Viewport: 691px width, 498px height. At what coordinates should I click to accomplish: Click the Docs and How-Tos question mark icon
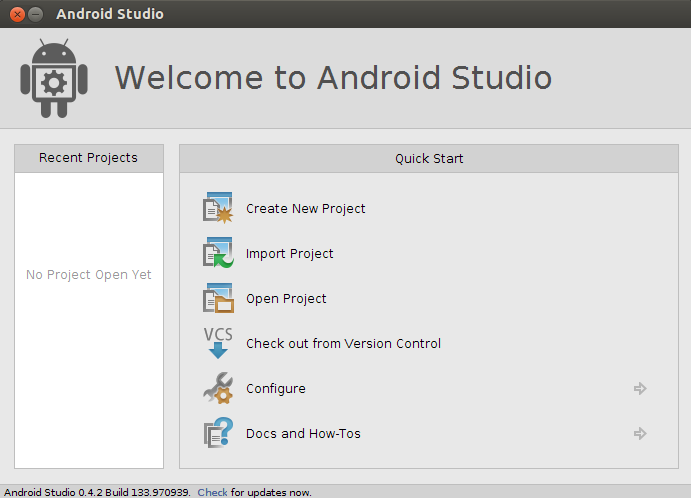(218, 433)
